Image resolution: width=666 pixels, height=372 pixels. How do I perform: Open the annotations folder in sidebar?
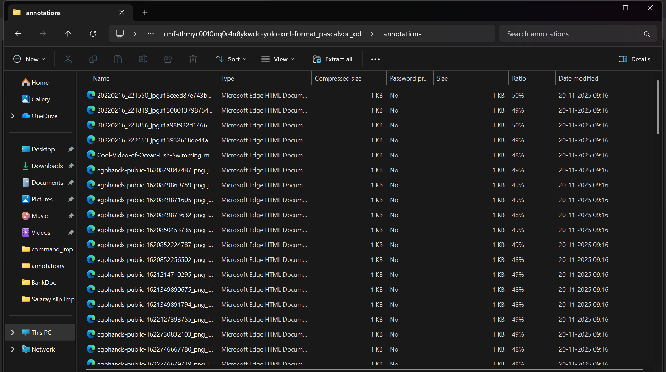click(43, 266)
